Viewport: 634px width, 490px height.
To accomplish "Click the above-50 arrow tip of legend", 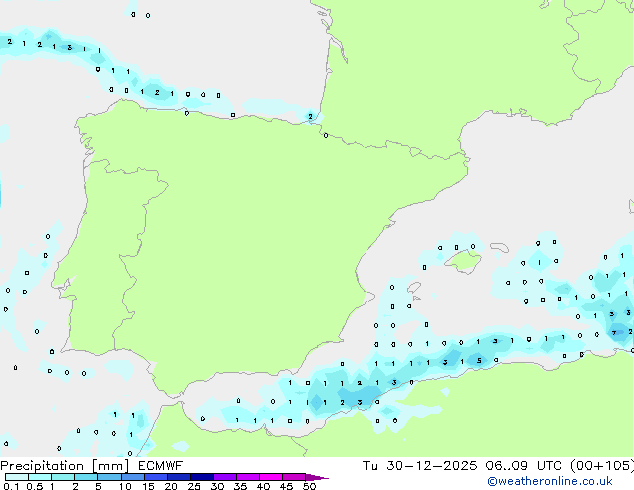I will click(x=317, y=477).
